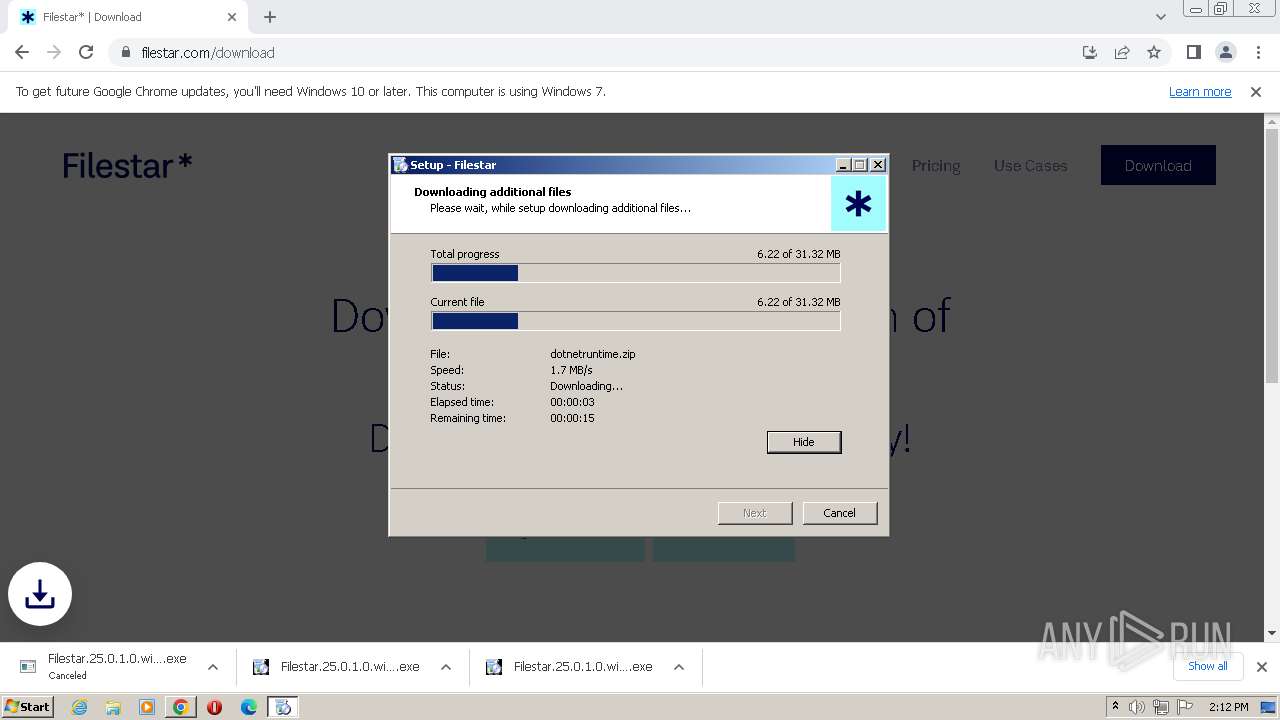Cancel the Filestar setup
This screenshot has height=720, width=1280.
tap(839, 513)
